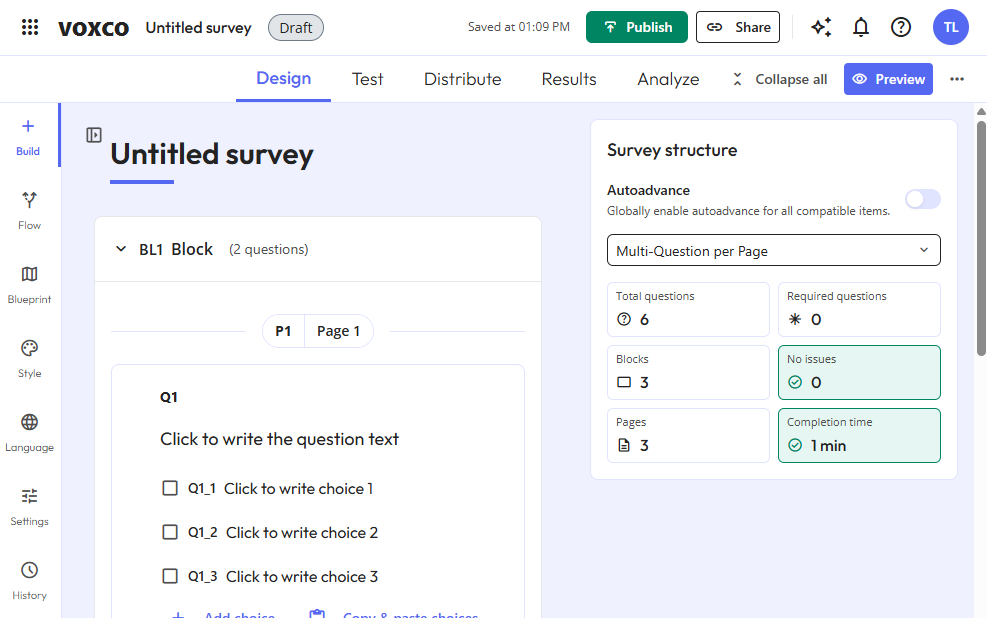Image resolution: width=987 pixels, height=618 pixels.
Task: Click the Share button
Action: tap(738, 27)
